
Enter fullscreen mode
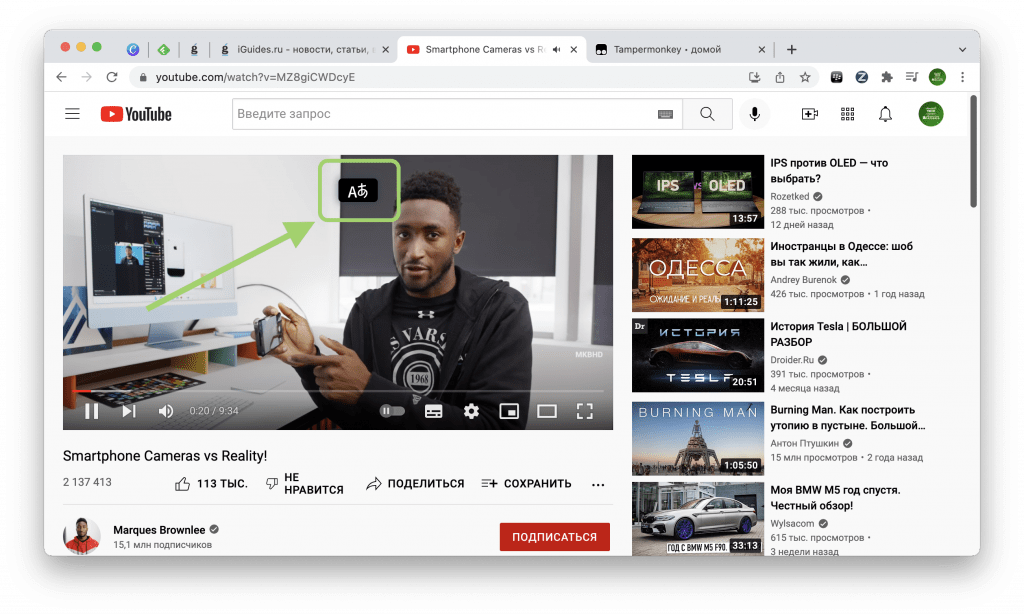585,411
